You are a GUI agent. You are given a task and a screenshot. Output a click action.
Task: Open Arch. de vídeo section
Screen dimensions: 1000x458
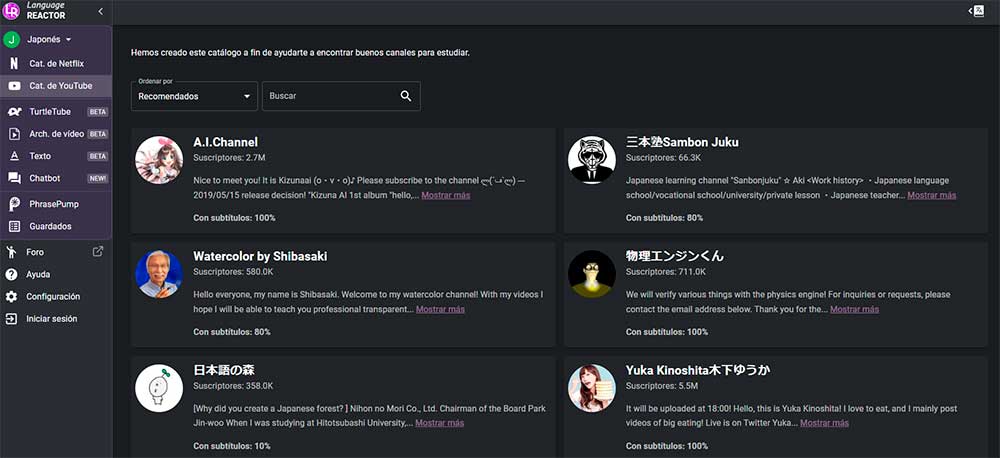(x=56, y=134)
